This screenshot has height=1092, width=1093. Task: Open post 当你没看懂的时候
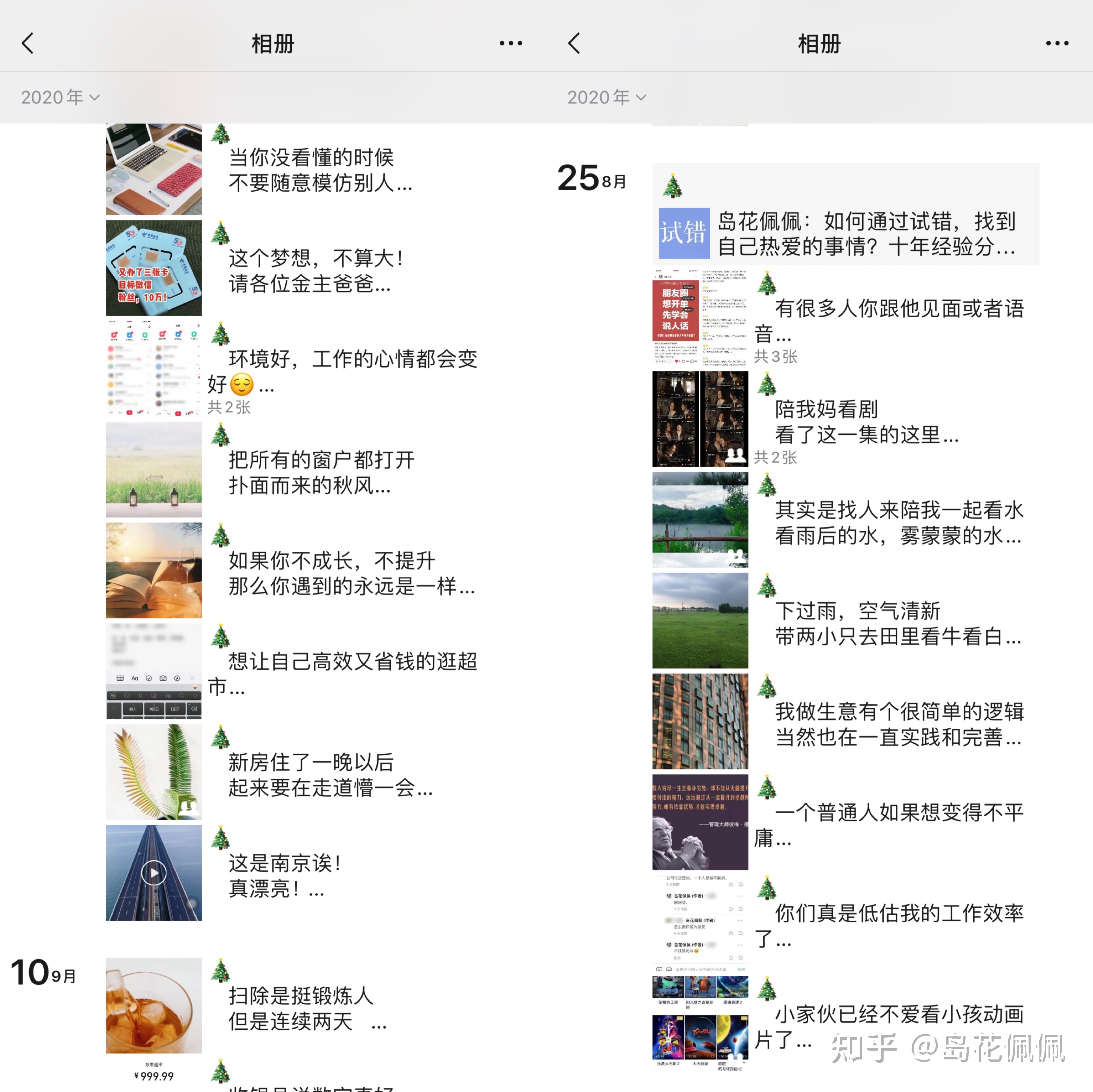(x=320, y=170)
